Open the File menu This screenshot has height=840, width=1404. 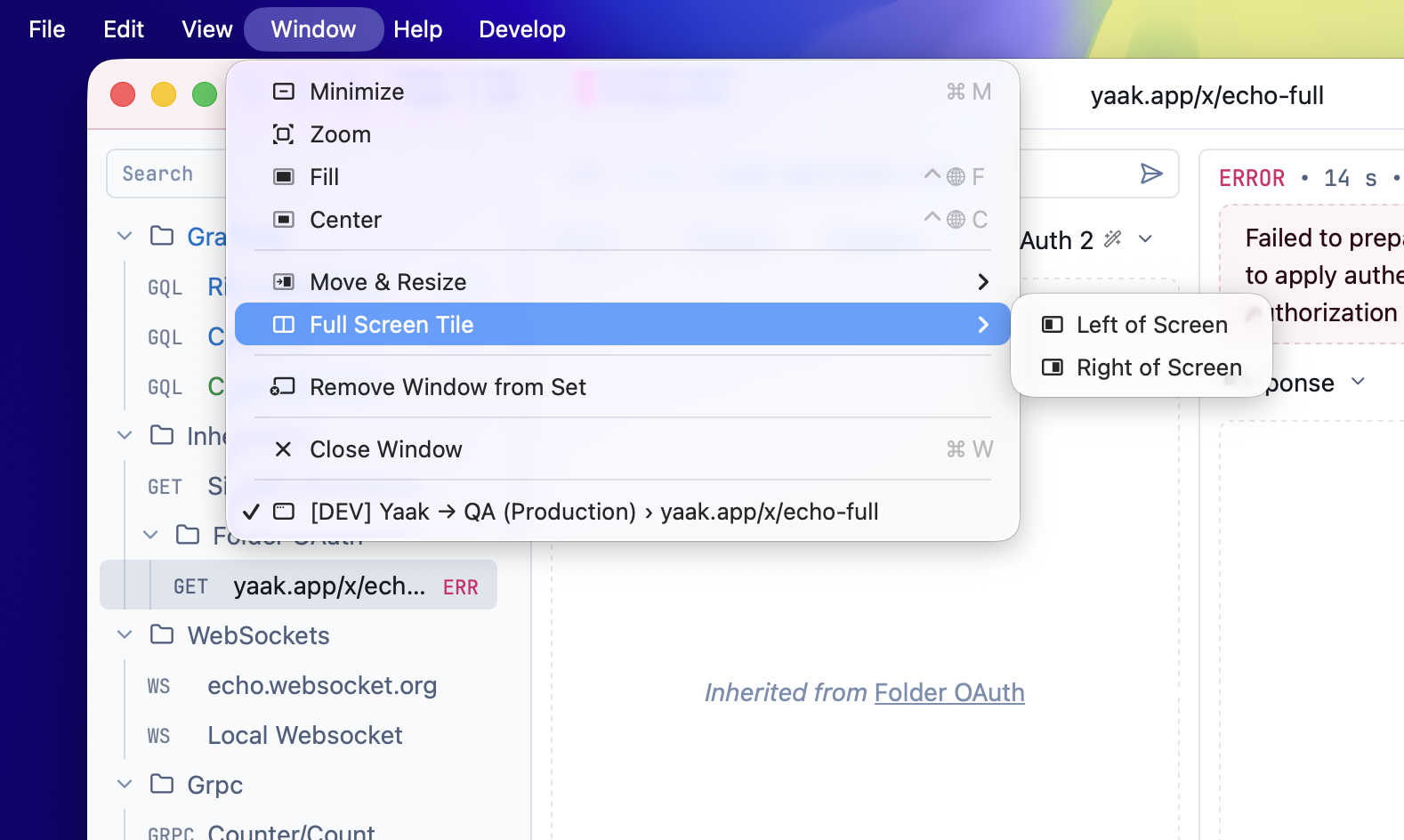coord(47,29)
